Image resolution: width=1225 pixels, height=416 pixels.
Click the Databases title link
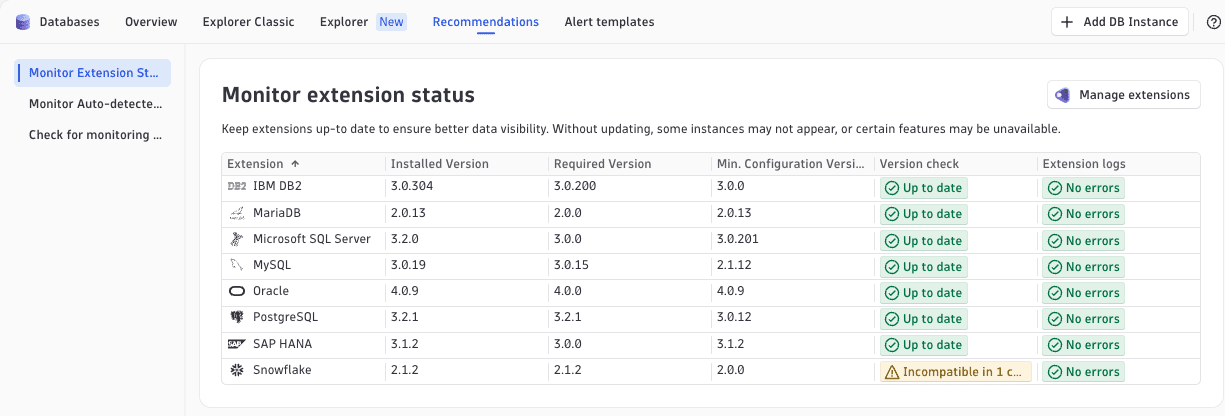click(70, 22)
